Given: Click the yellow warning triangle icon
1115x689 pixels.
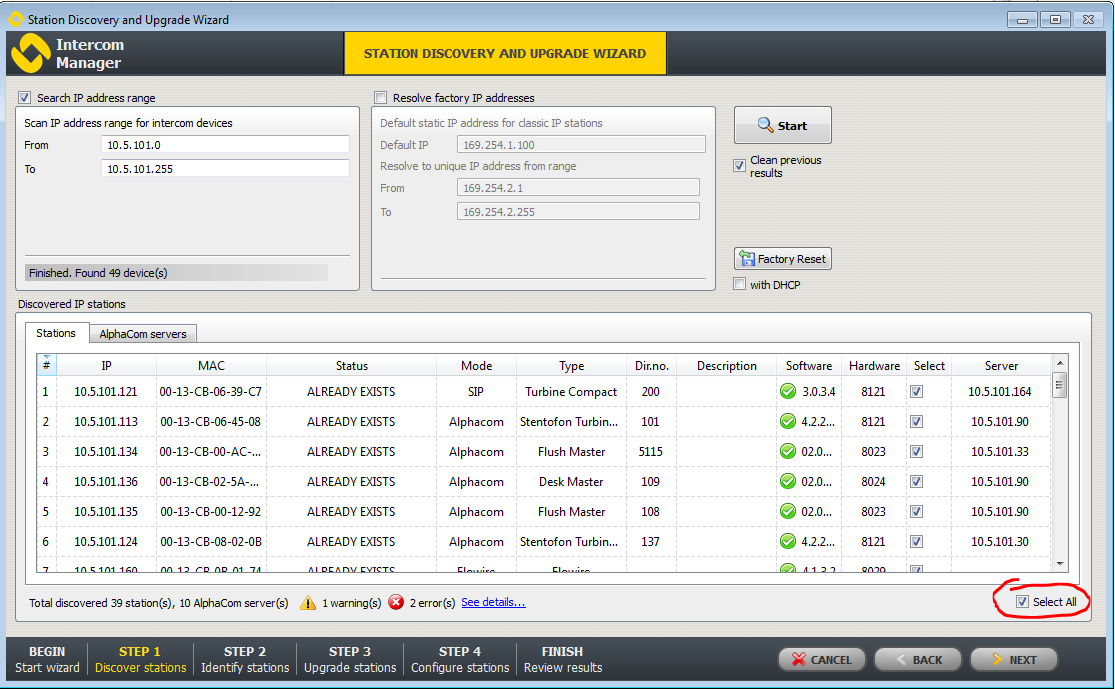Looking at the screenshot, I should [x=307, y=602].
